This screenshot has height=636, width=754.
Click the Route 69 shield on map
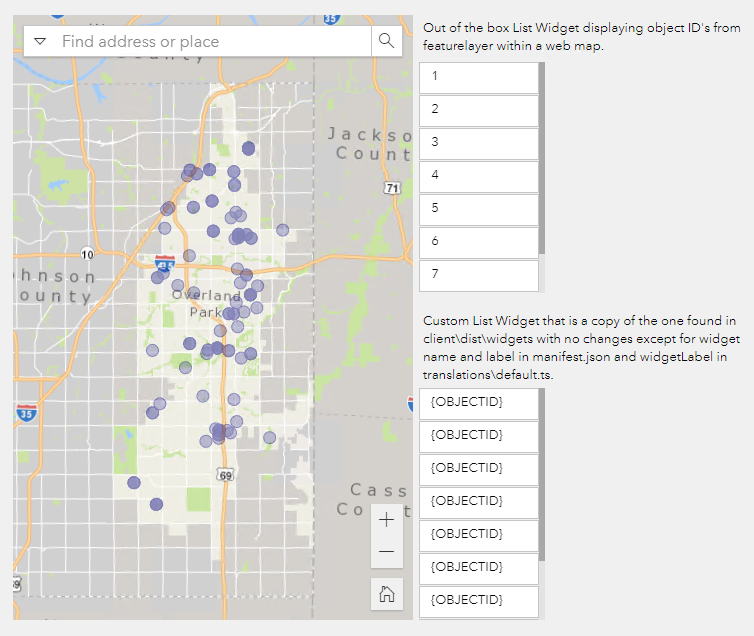coord(226,475)
